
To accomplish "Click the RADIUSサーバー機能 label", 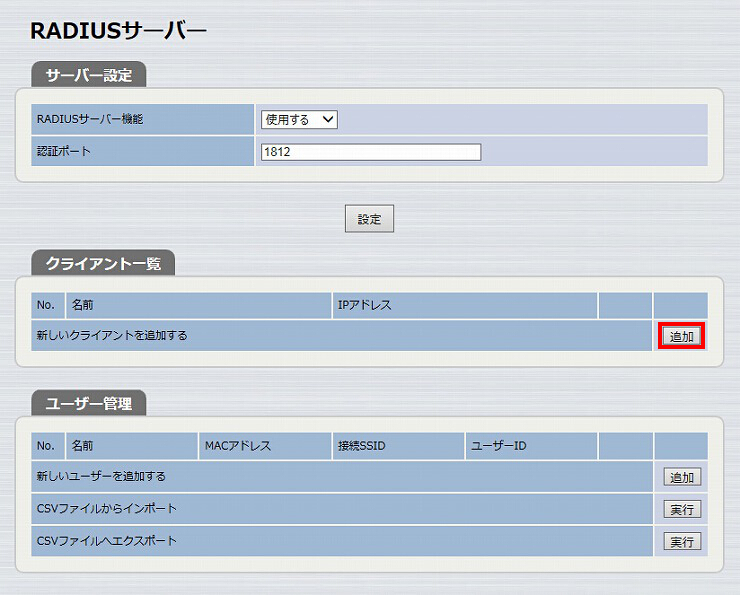I will pos(90,119).
